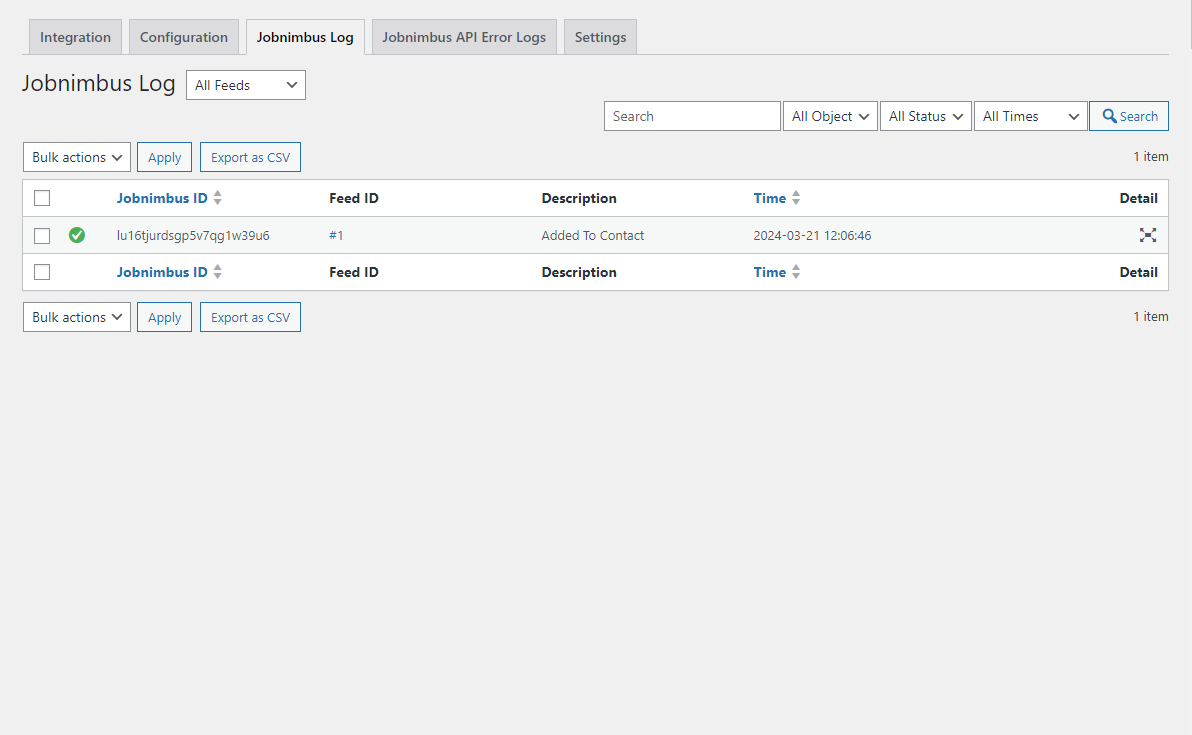Click the green success status icon
Viewport: 1192px width, 735px height.
[77, 235]
